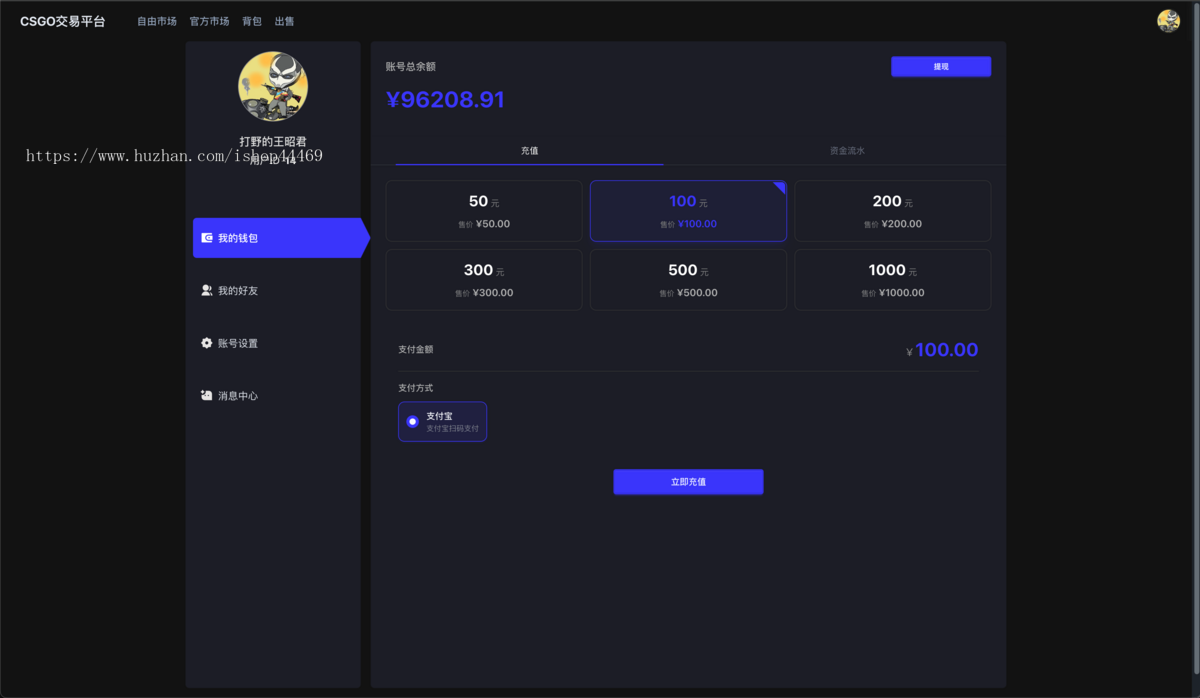
Task: Choose the 50 元 recharge card
Action: (x=484, y=211)
